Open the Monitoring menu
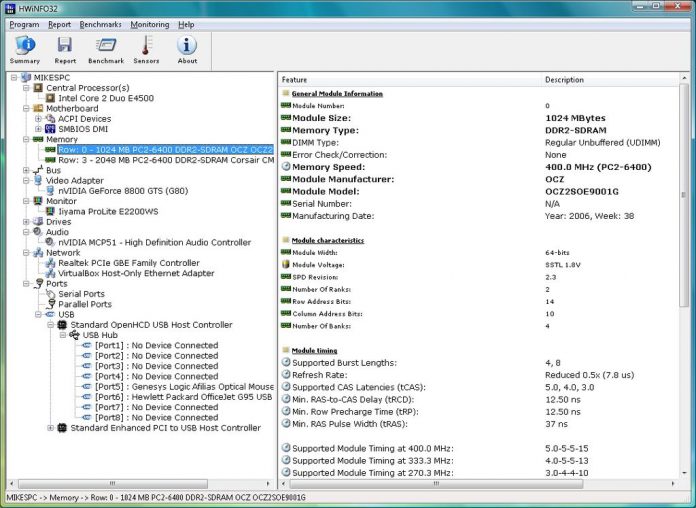The image size is (696, 508). pyautogui.click(x=150, y=24)
